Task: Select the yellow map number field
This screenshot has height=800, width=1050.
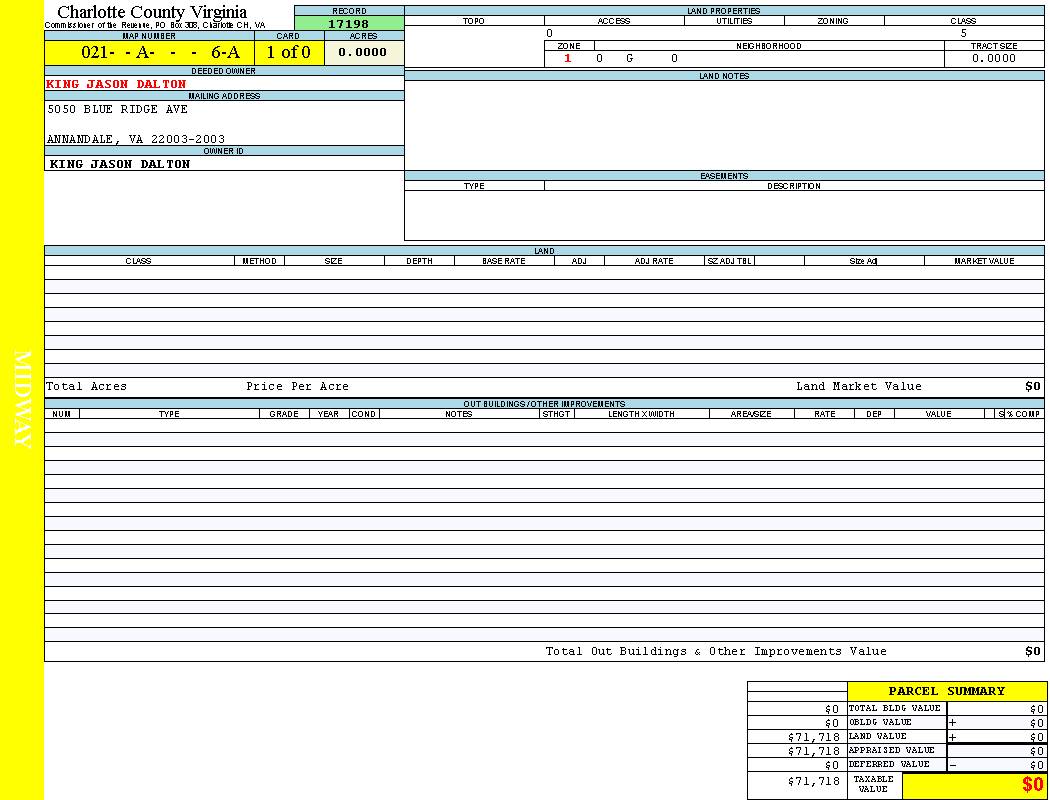Action: pyautogui.click(x=149, y=53)
